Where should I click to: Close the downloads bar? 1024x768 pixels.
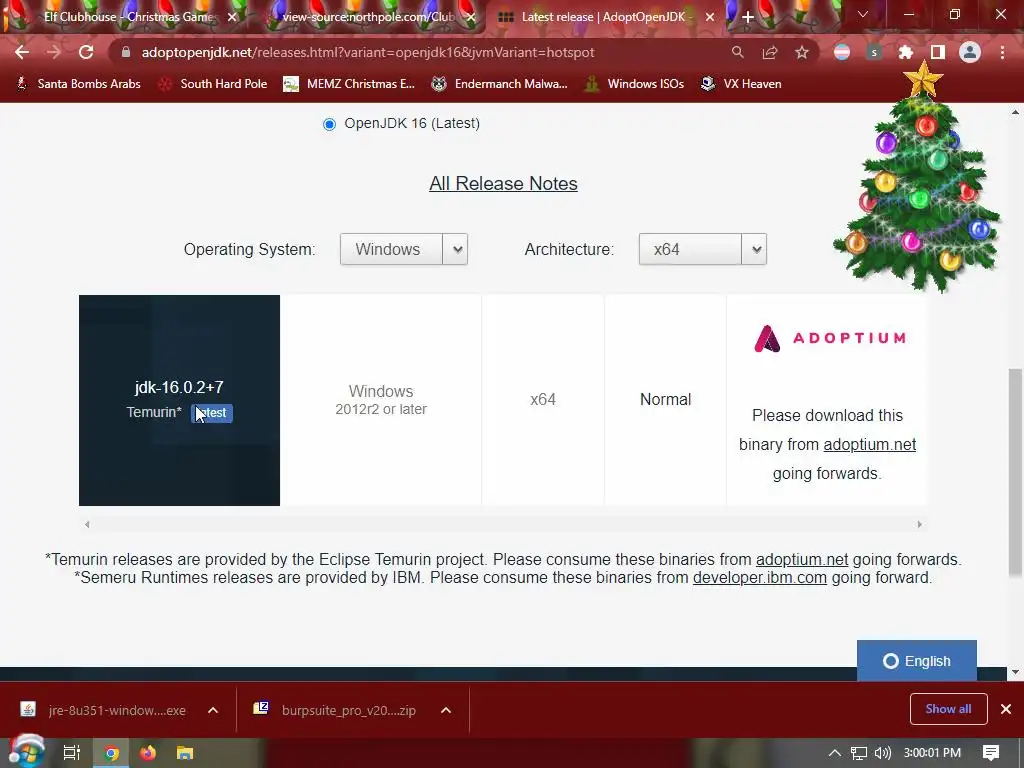(x=1006, y=709)
